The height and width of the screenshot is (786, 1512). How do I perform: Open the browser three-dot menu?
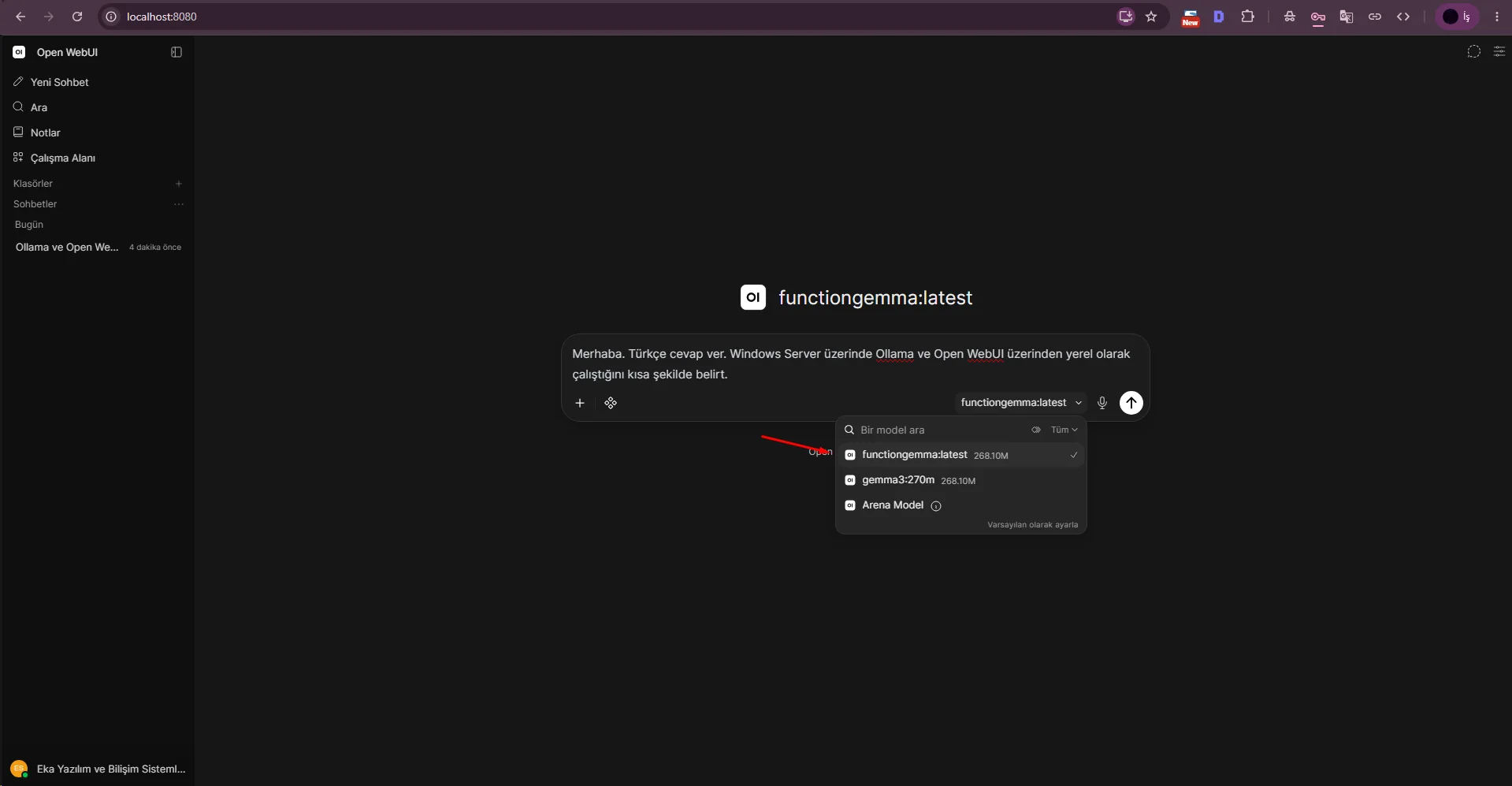tap(1497, 17)
